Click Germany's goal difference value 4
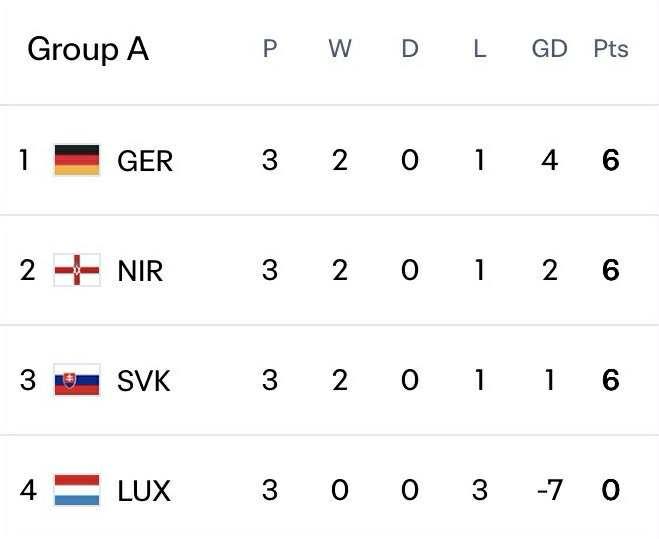 (x=549, y=160)
